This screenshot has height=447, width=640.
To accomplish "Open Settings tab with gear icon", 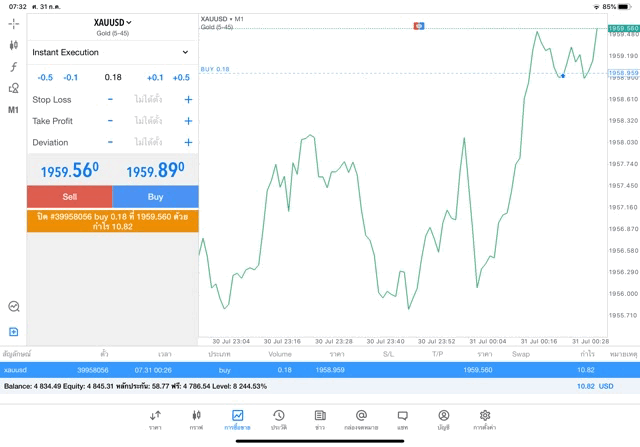I will point(485,420).
